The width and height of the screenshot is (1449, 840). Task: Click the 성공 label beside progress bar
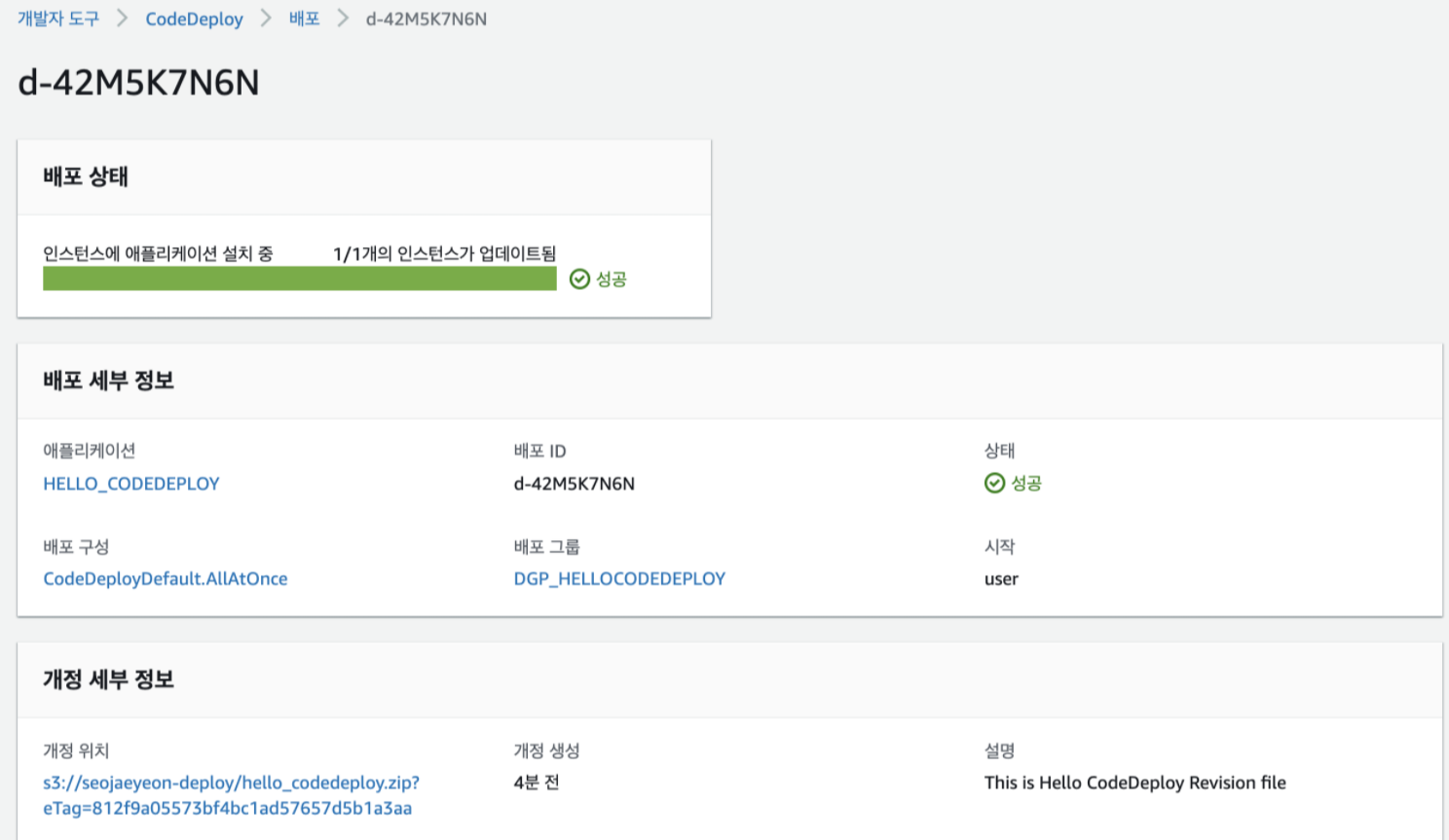point(612,279)
